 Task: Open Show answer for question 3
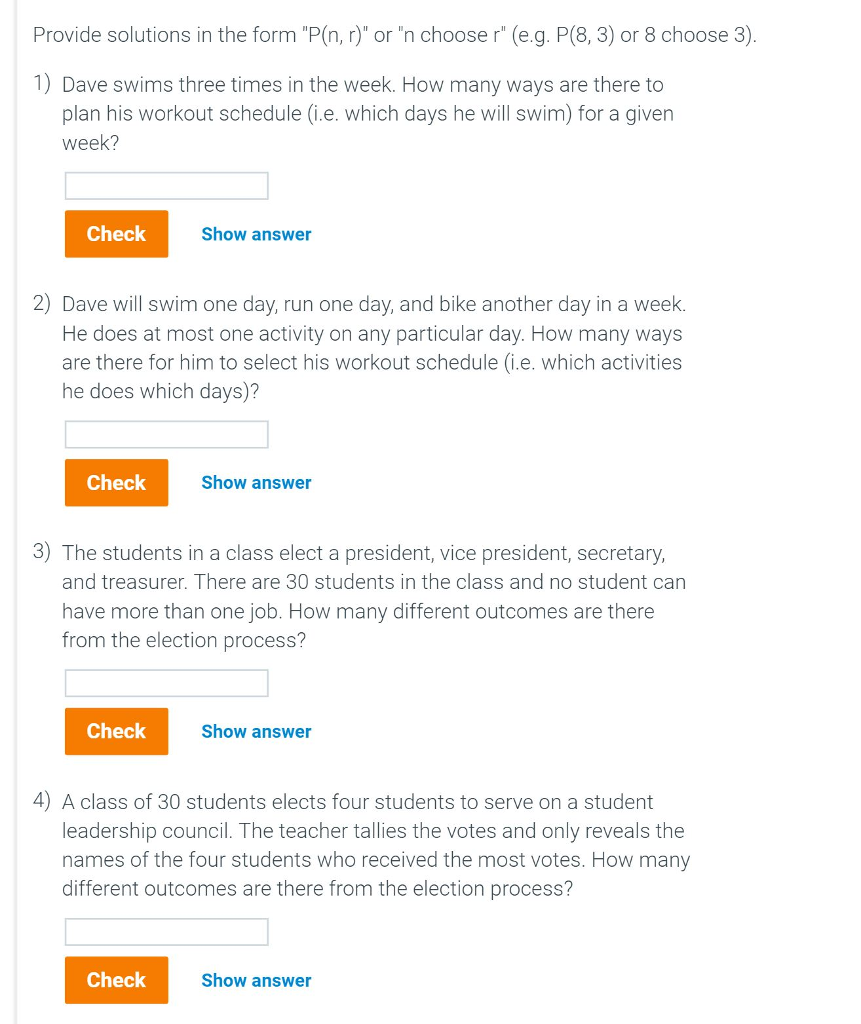256,731
